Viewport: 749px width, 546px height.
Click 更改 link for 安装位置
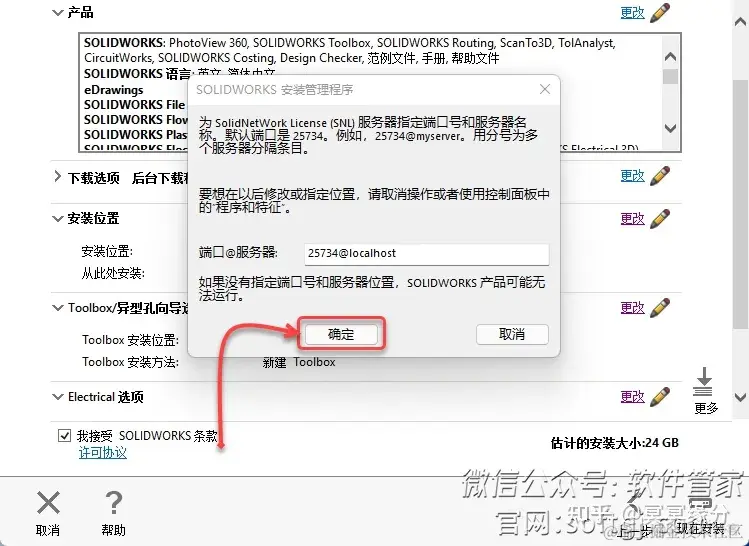point(632,219)
